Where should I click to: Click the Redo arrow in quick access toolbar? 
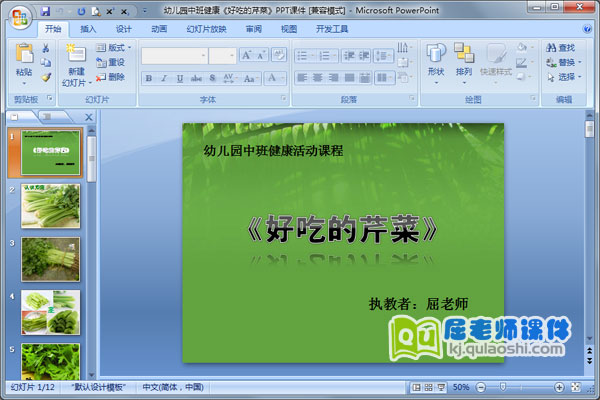[x=81, y=11]
